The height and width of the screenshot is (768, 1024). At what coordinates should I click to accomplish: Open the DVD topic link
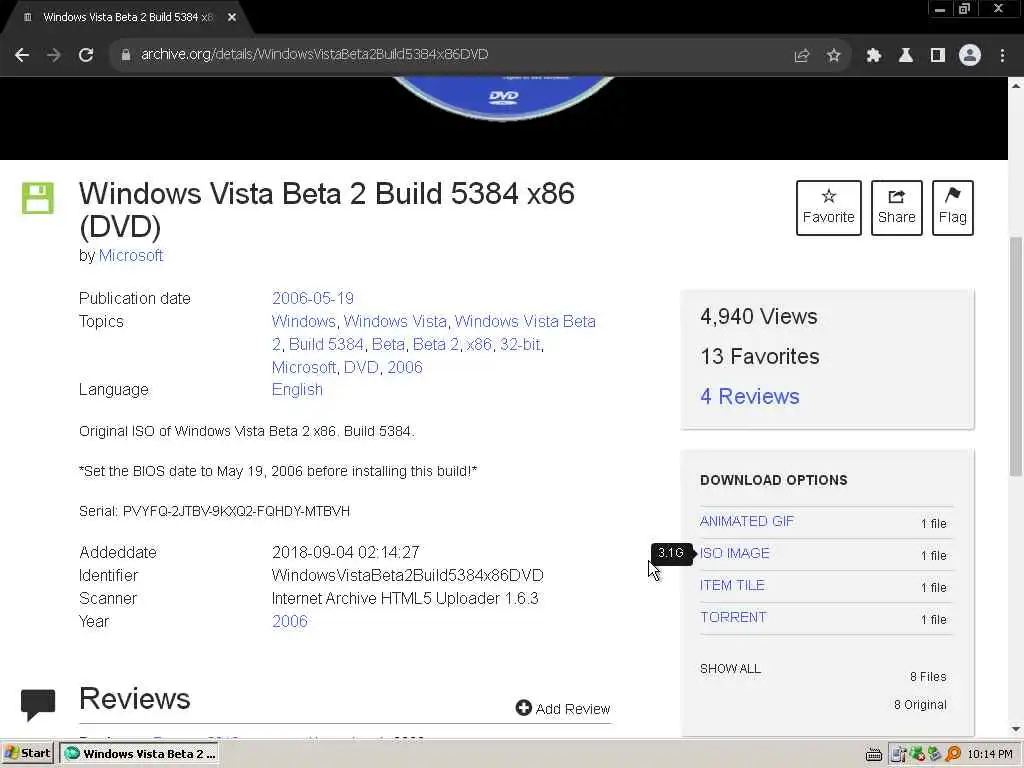[x=361, y=367]
